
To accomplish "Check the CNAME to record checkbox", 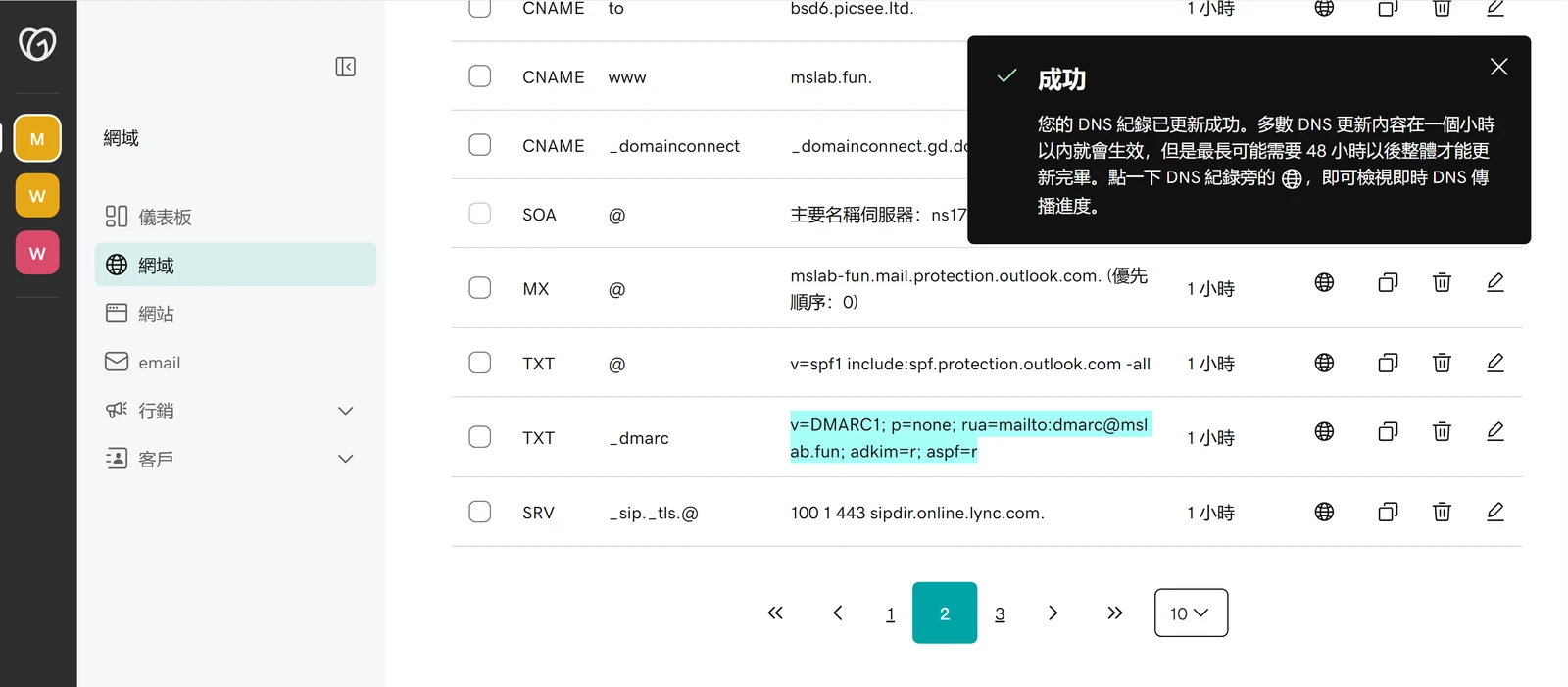I will [x=479, y=8].
